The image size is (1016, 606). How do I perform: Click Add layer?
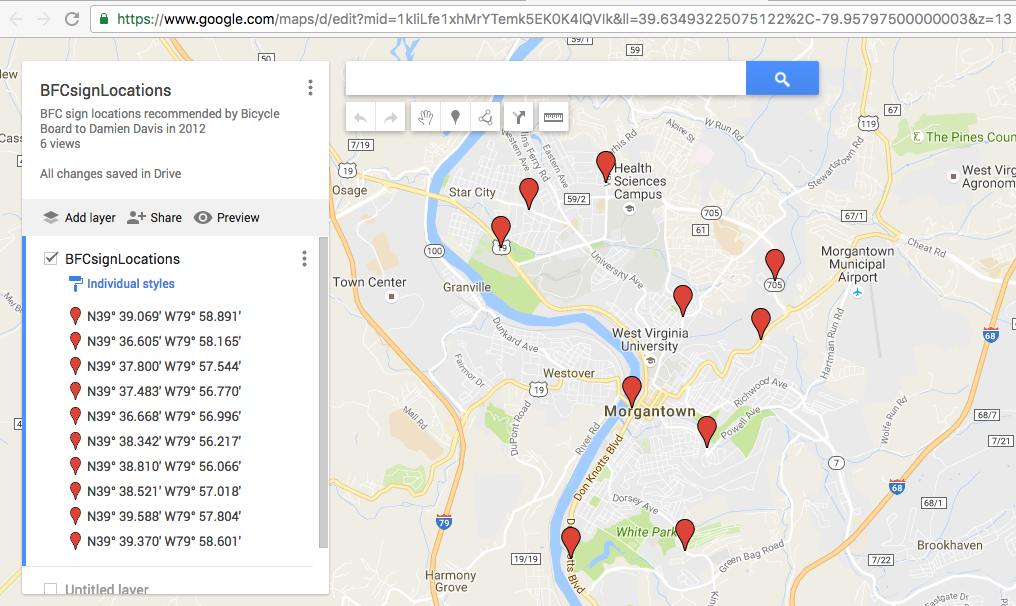[79, 217]
